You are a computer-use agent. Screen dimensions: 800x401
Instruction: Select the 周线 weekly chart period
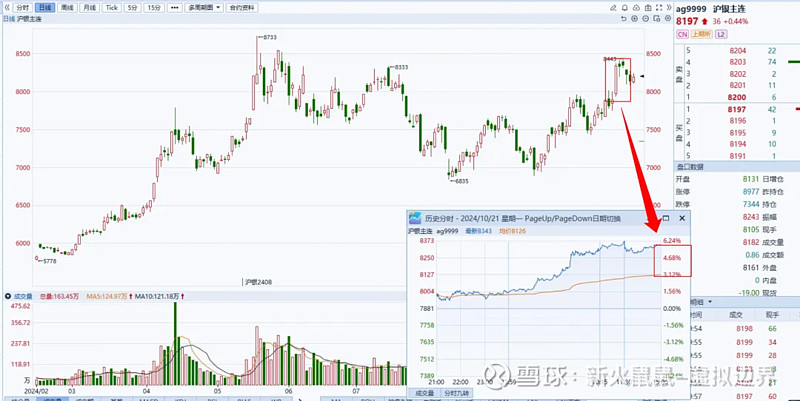pyautogui.click(x=66, y=8)
